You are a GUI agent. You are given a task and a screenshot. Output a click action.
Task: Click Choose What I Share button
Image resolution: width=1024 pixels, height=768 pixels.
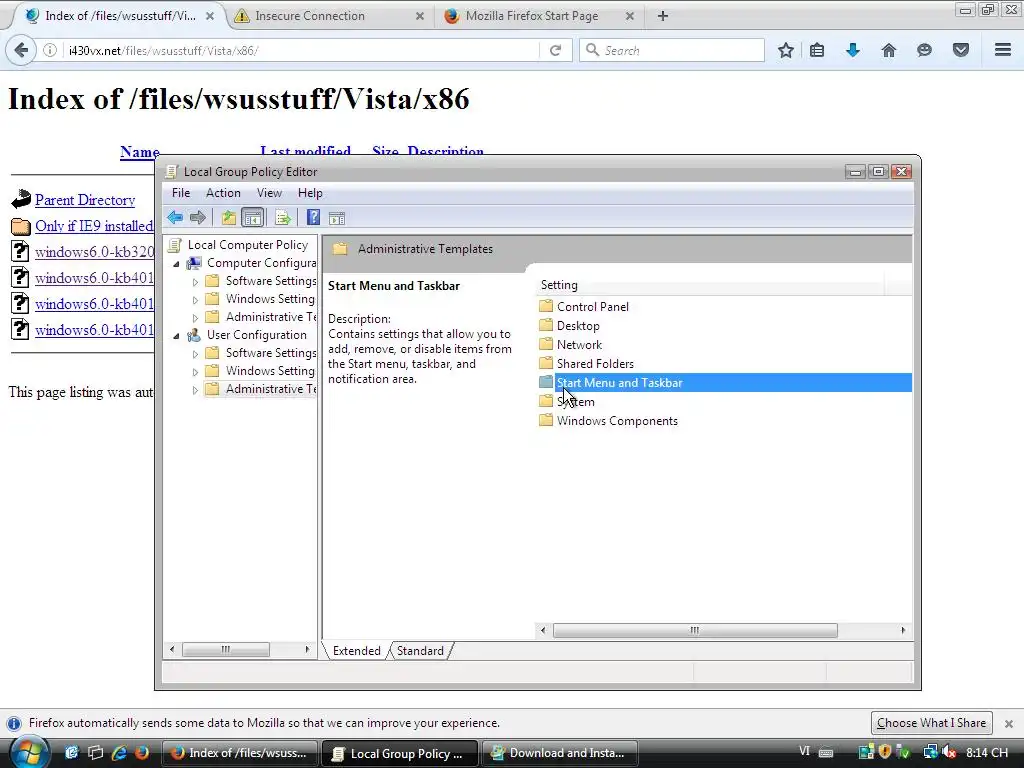coord(931,723)
